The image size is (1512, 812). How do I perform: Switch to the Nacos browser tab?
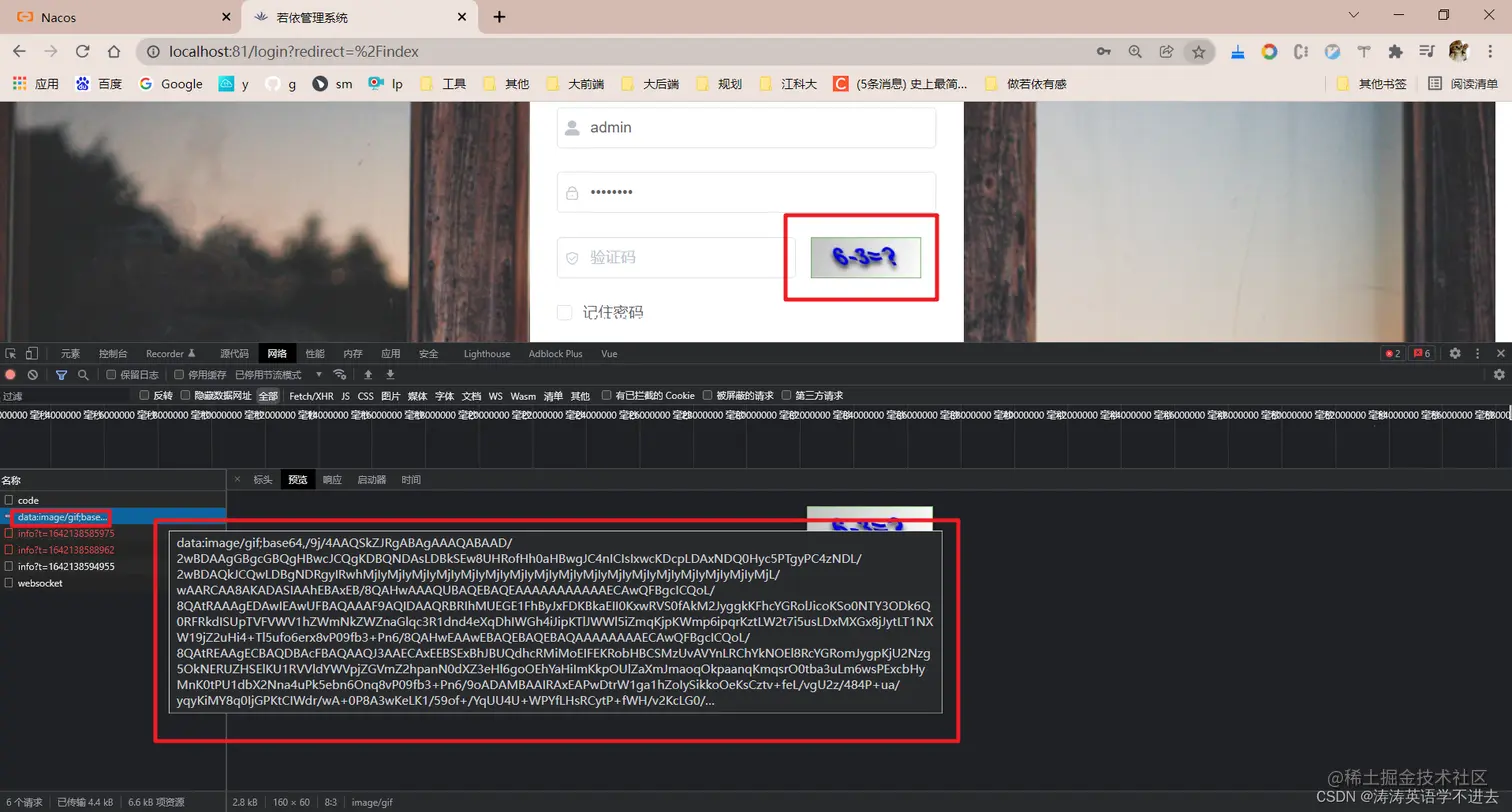[120, 17]
